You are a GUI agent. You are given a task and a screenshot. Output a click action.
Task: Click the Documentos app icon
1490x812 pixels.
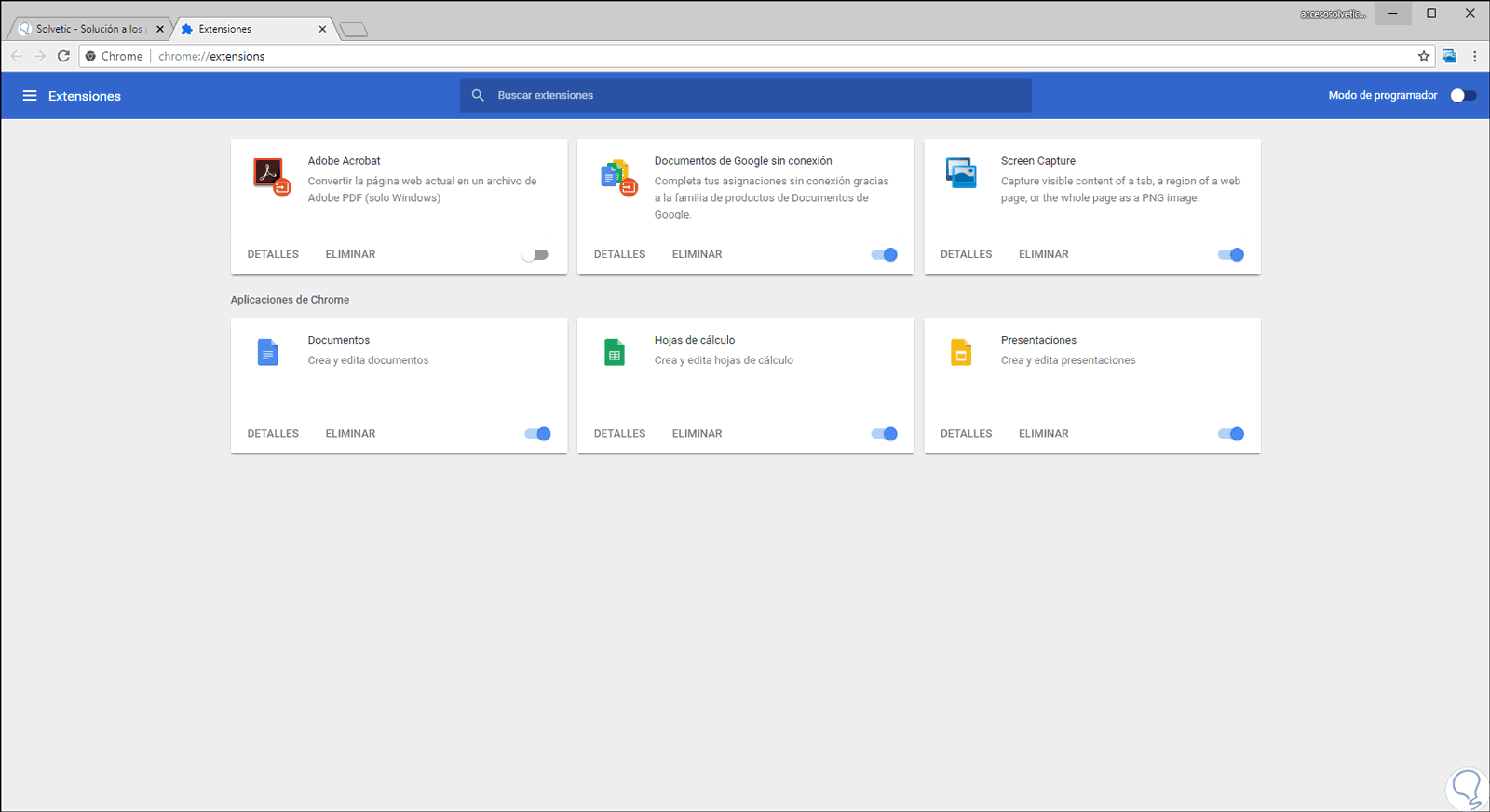[x=267, y=352]
